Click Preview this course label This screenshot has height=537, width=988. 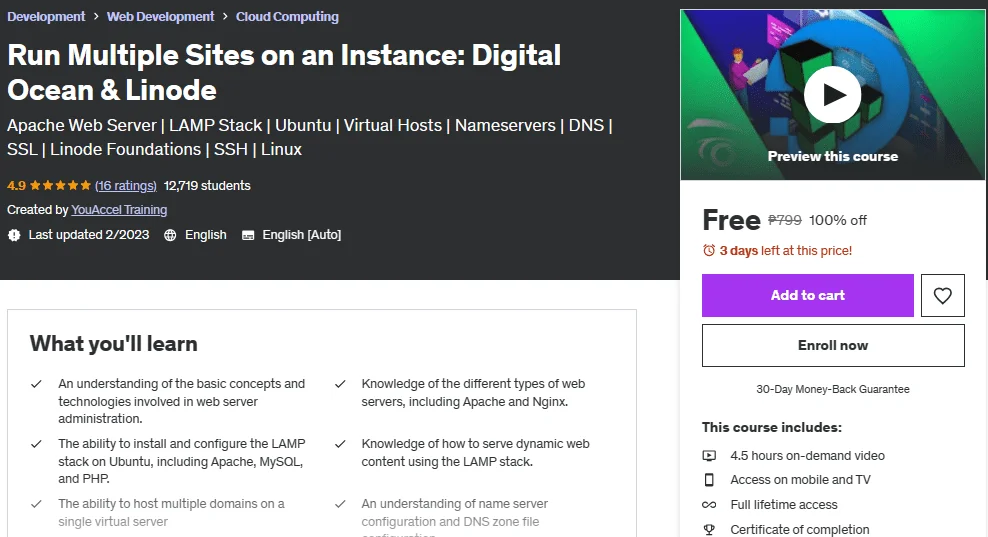[832, 156]
